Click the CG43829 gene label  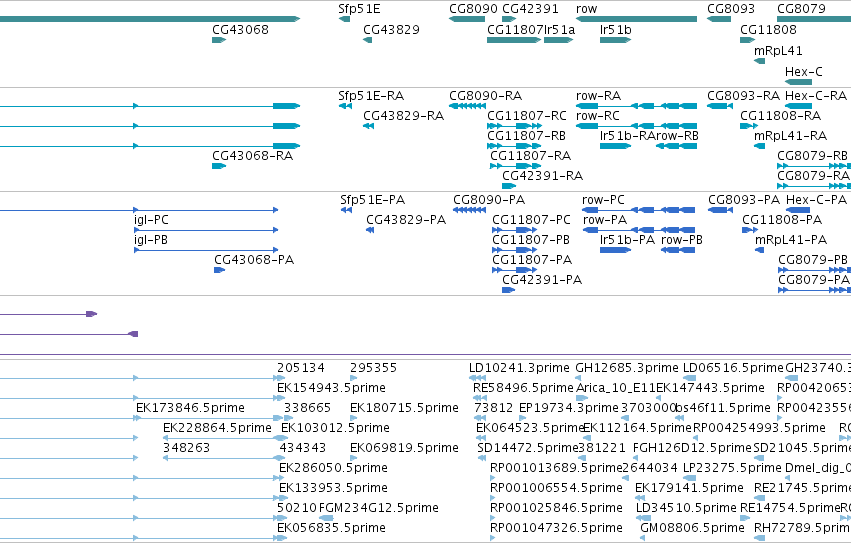point(391,29)
